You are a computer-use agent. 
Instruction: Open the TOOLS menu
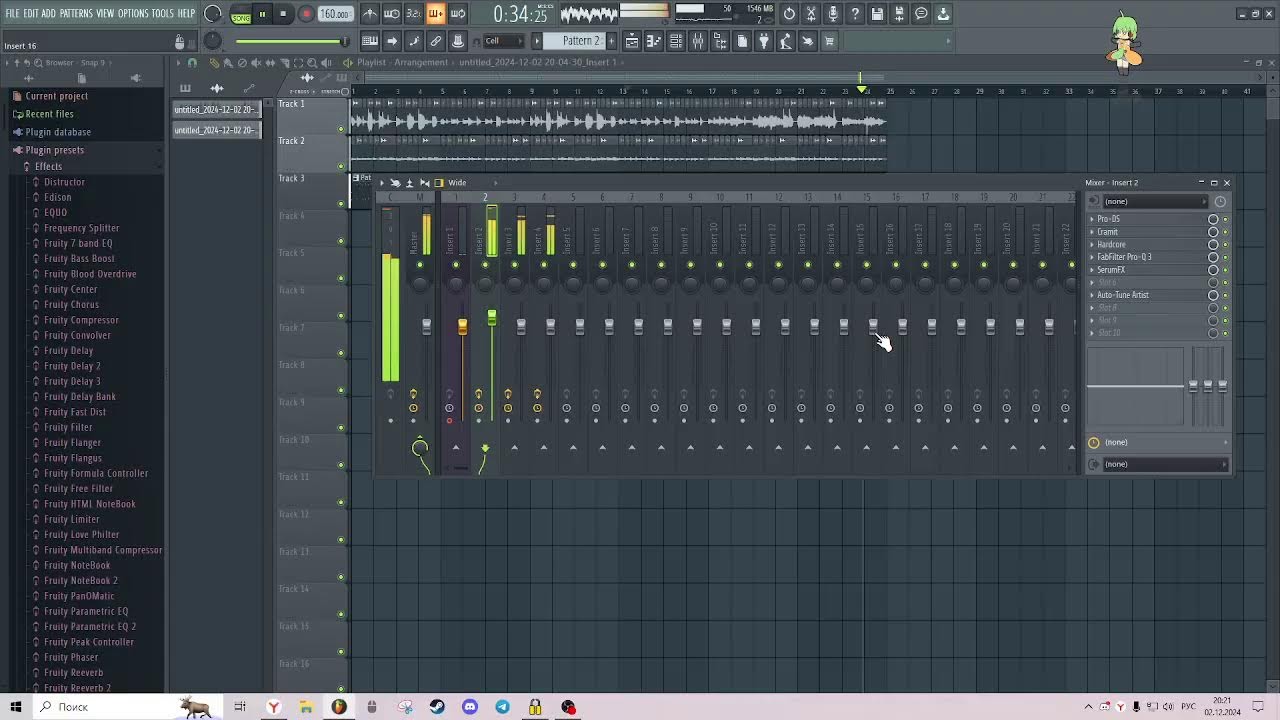point(163,13)
